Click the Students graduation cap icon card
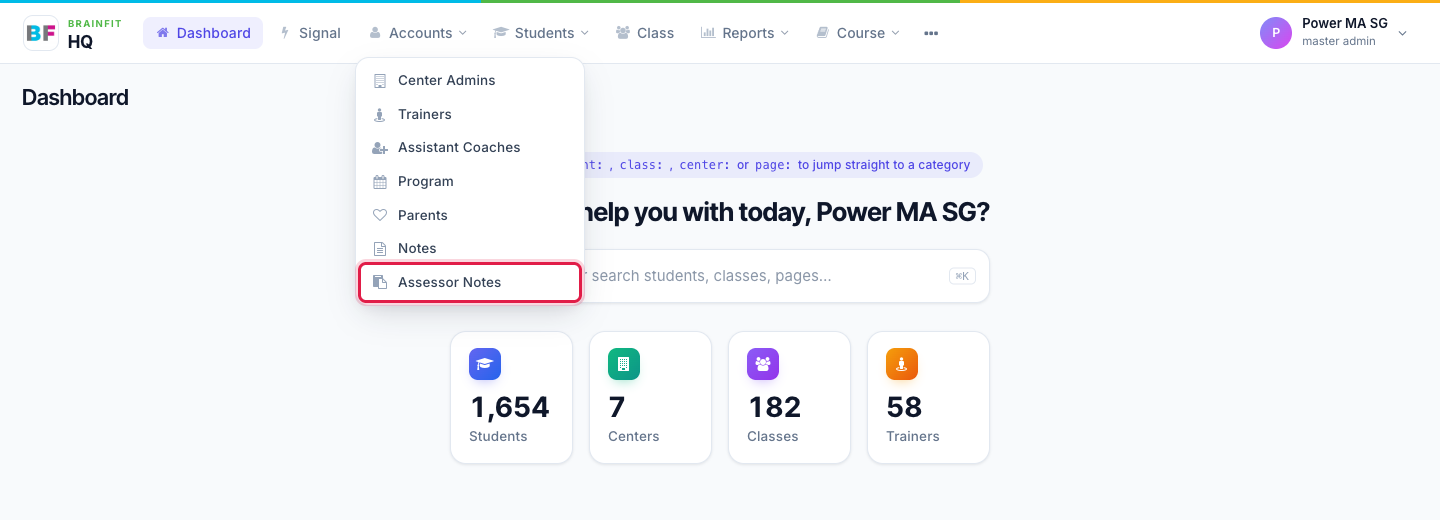The height and width of the screenshot is (520, 1440). [485, 364]
